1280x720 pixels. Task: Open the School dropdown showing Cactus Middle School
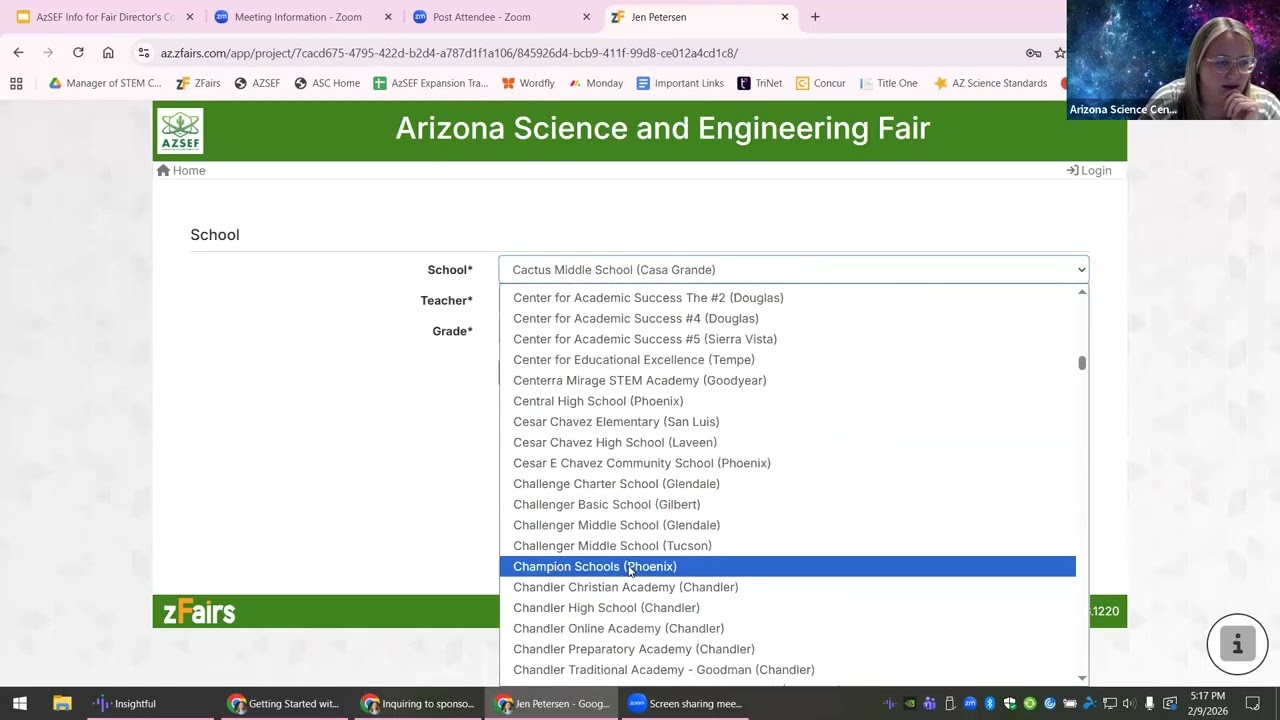[x=794, y=270]
